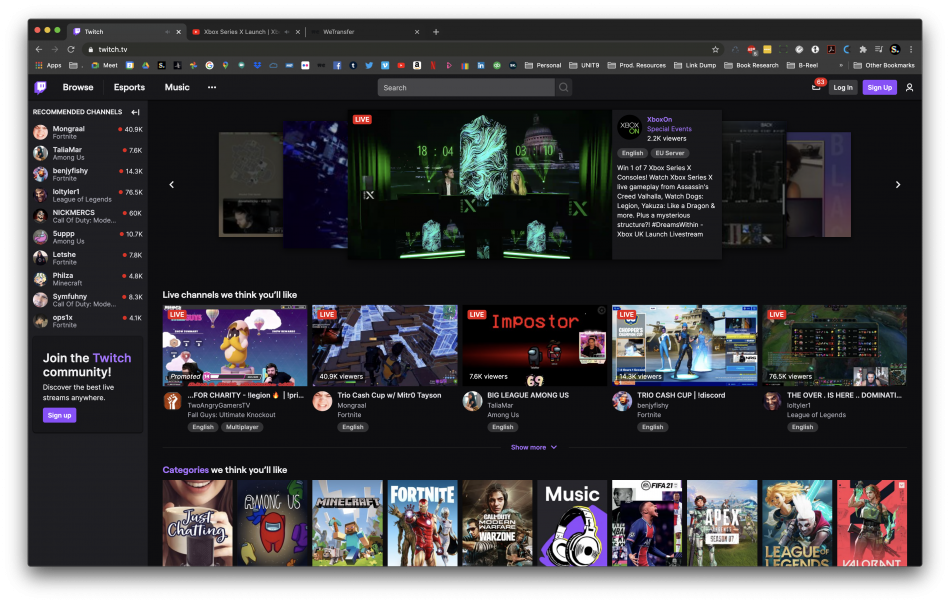The image size is (950, 603).
Task: Open the Book Research bookmarks folder
Action: 751,65
